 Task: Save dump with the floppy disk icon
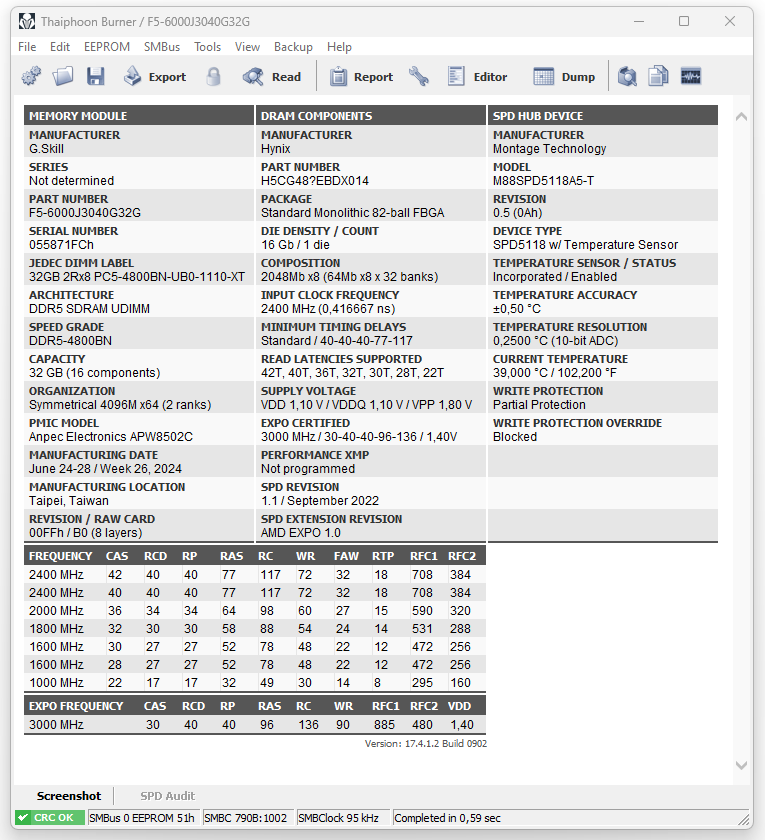coord(96,76)
